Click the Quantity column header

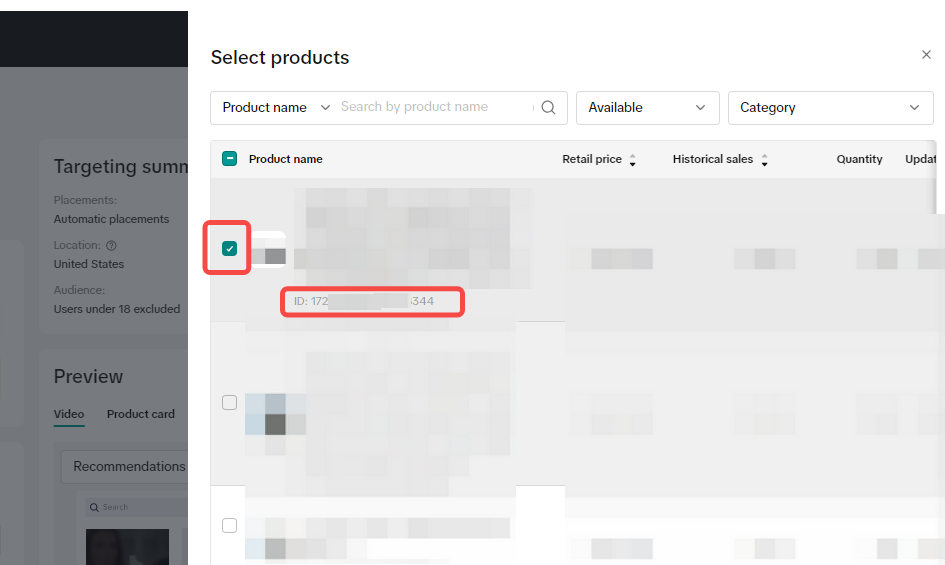click(x=859, y=159)
